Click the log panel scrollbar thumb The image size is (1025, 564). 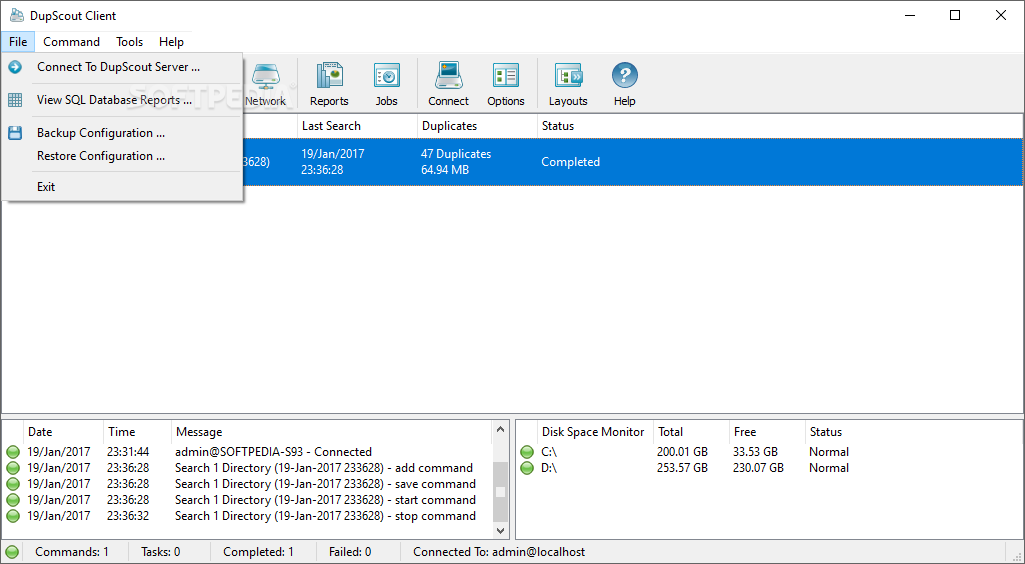(501, 491)
